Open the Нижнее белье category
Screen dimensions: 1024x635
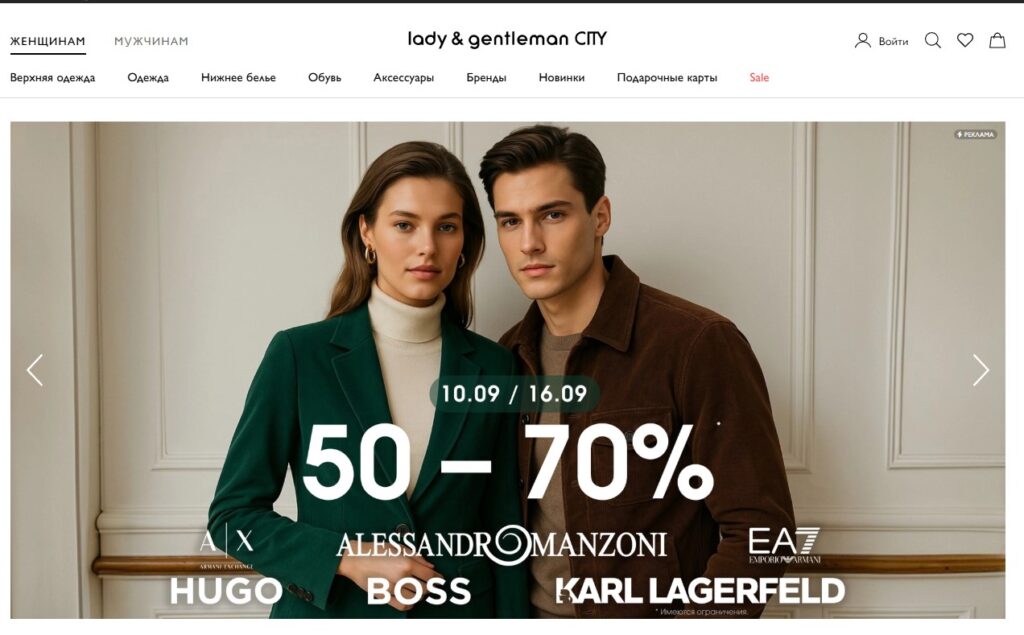(x=238, y=78)
